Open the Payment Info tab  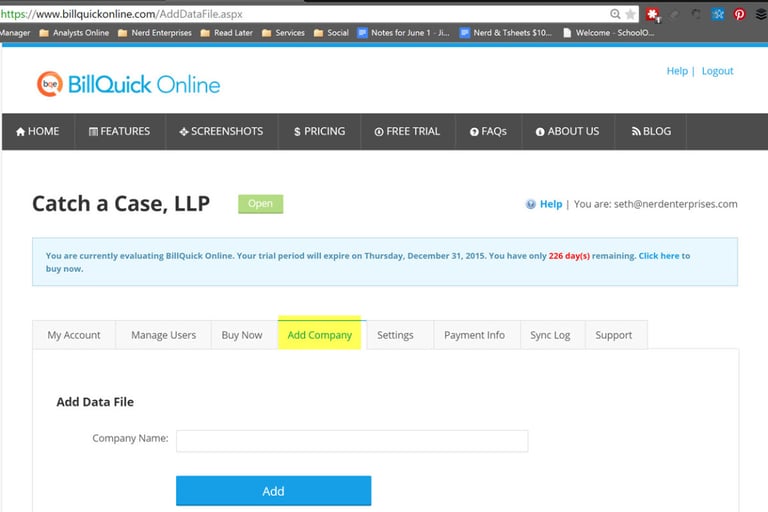point(475,335)
